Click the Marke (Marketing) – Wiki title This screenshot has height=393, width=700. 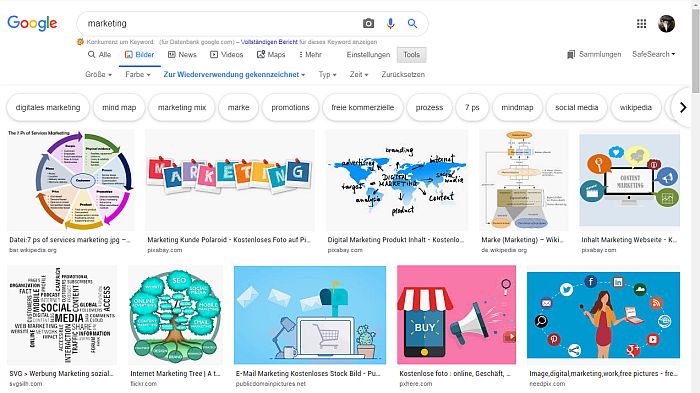(523, 240)
